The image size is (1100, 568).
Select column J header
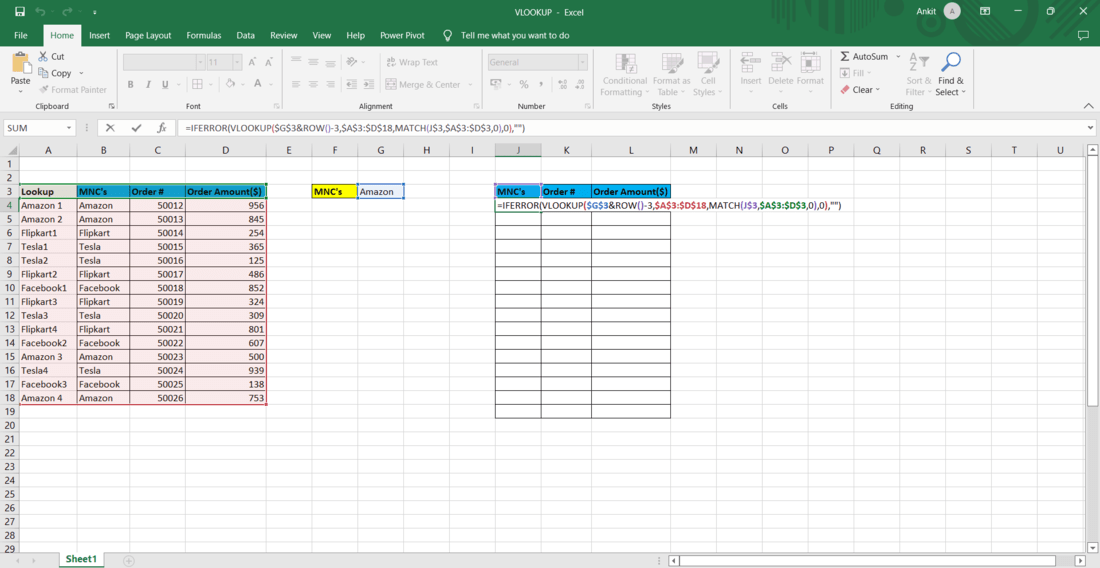click(518, 150)
